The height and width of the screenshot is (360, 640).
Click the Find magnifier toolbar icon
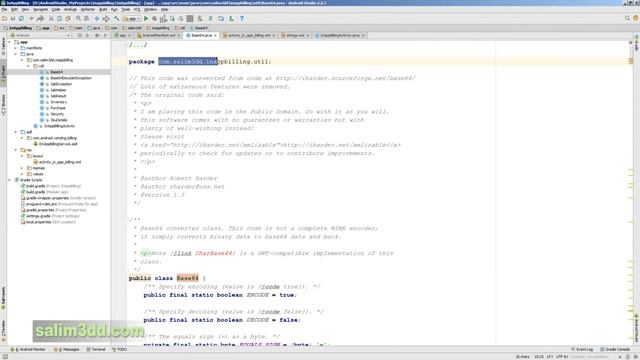(78, 18)
